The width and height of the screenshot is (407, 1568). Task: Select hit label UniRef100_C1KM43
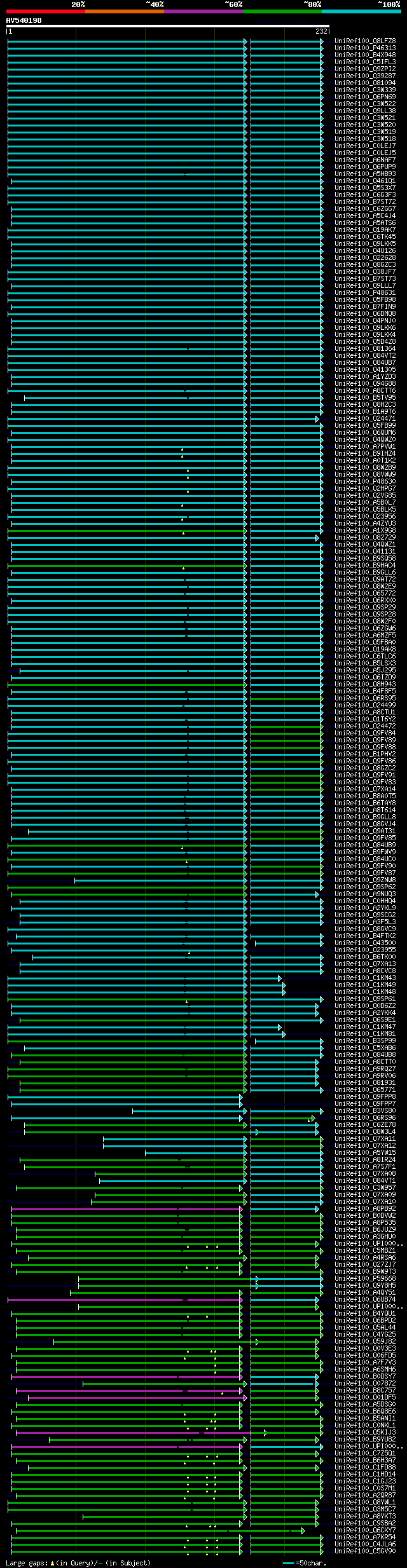(x=365, y=978)
